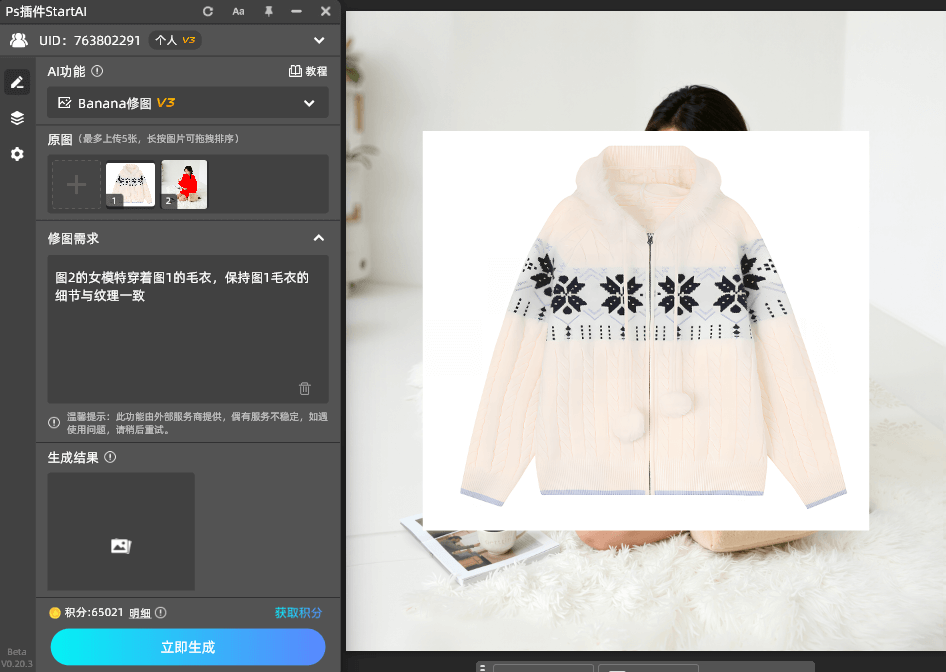Select thumbnail 1 sweater reference image
Screen dimensions: 946x672
pos(129,183)
